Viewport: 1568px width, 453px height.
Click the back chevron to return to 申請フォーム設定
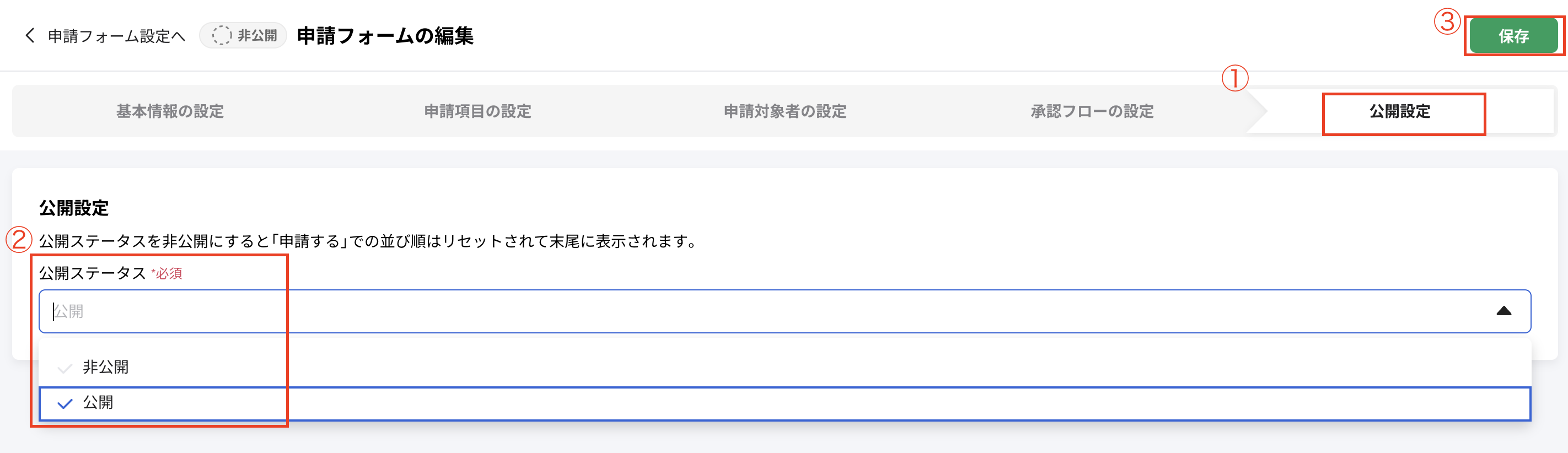point(29,36)
